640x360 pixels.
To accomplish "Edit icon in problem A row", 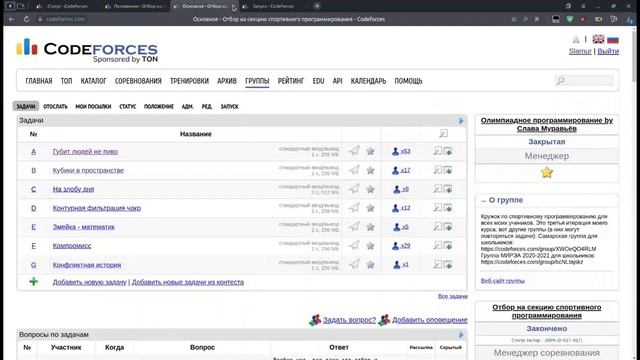I will pyautogui.click(x=437, y=151).
